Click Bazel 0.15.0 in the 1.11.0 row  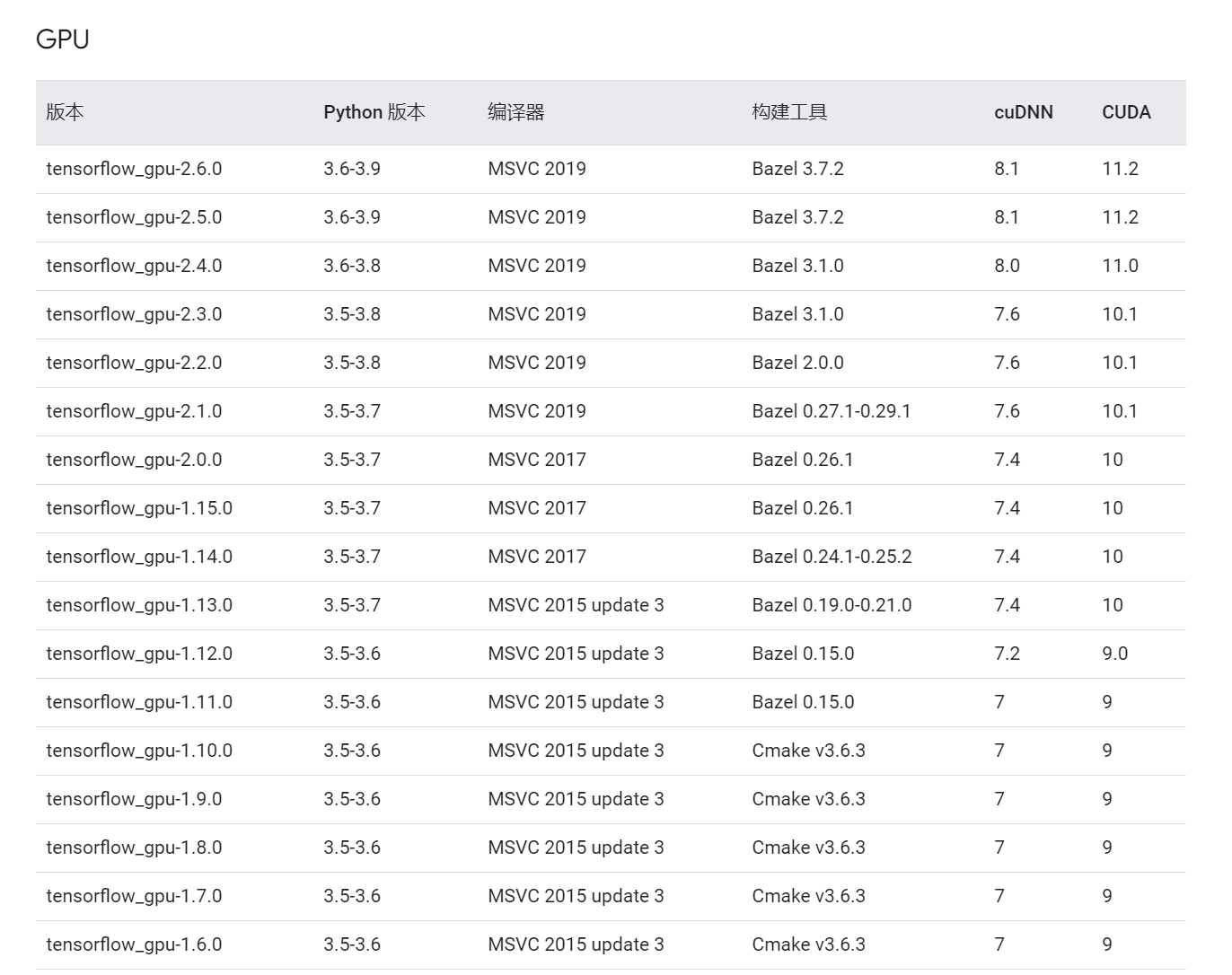(x=803, y=702)
